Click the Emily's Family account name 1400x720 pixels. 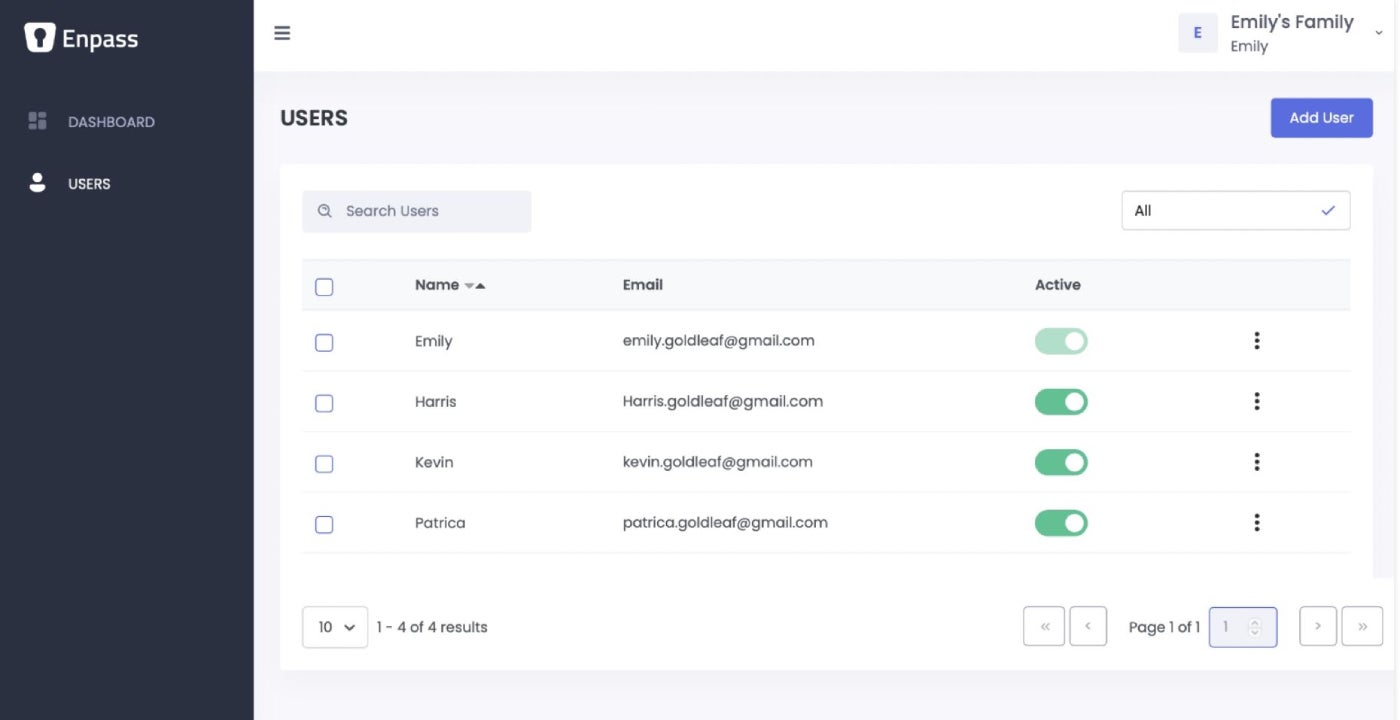click(x=1292, y=22)
